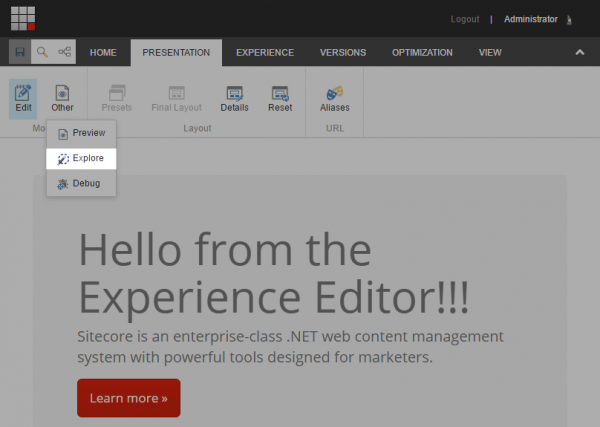
Task: Switch to the VIEW ribbon tab
Action: (x=490, y=52)
